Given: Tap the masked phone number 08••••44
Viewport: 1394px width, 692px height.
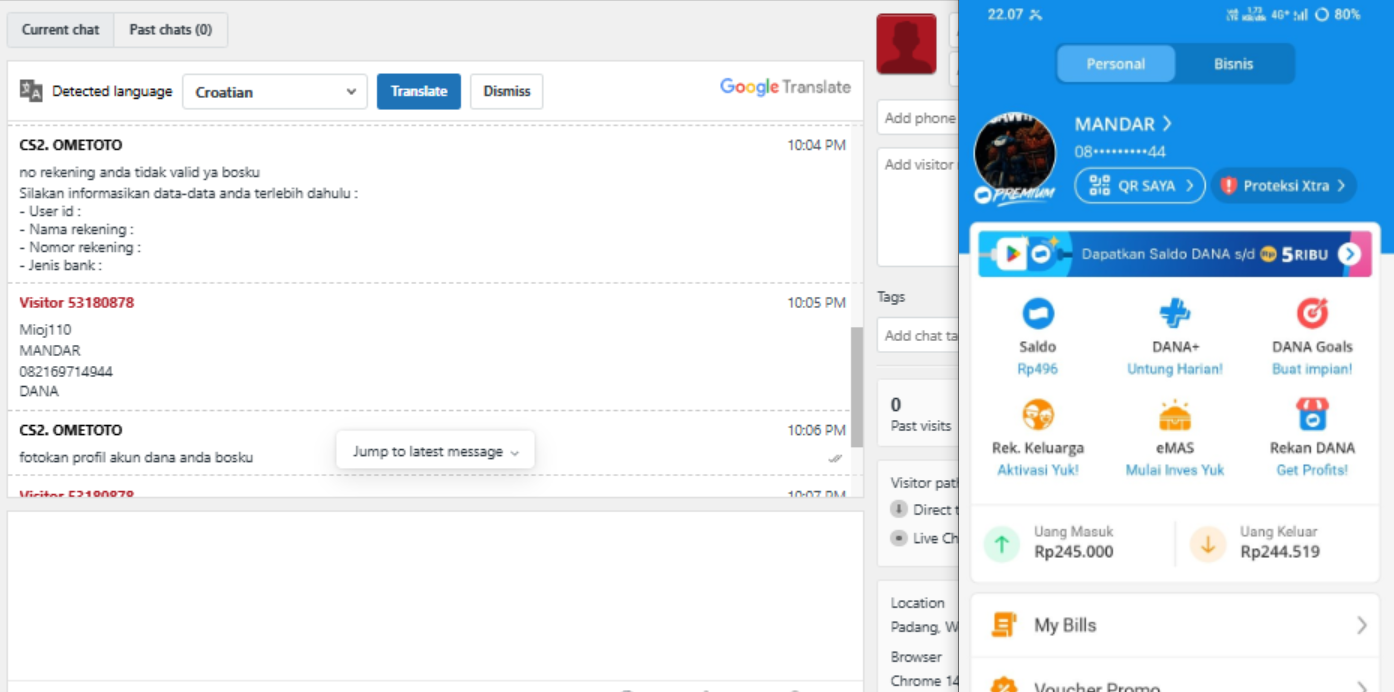Looking at the screenshot, I should pyautogui.click(x=1120, y=152).
